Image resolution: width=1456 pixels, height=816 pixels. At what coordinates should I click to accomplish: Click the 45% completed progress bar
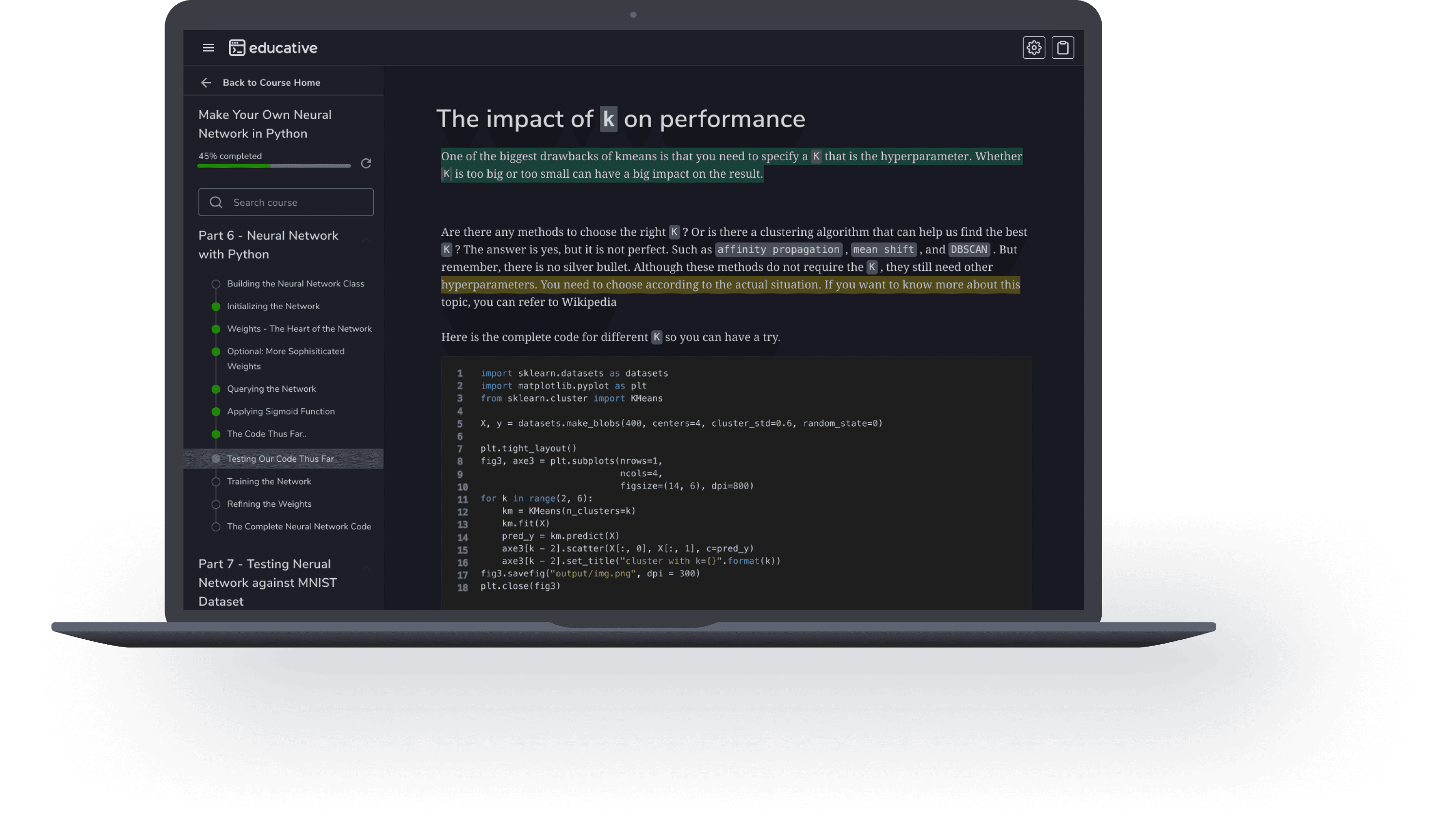coord(274,166)
